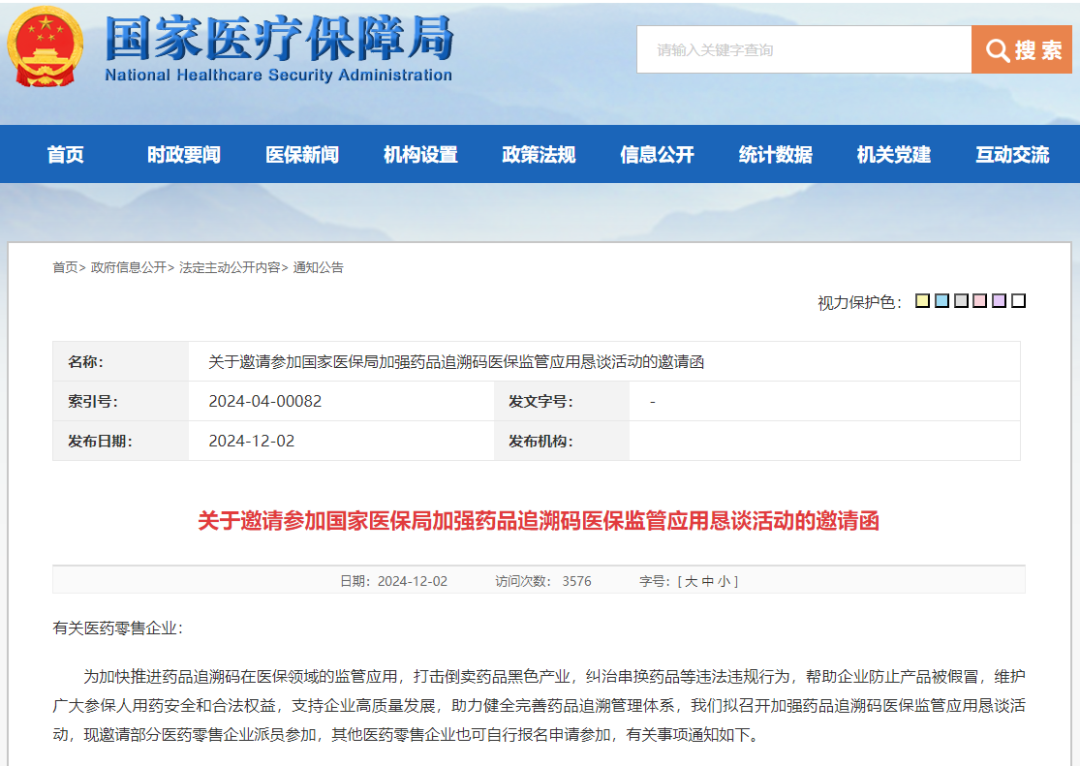Open 政策法规 in the navigation bar
The image size is (1080, 766).
(x=539, y=155)
